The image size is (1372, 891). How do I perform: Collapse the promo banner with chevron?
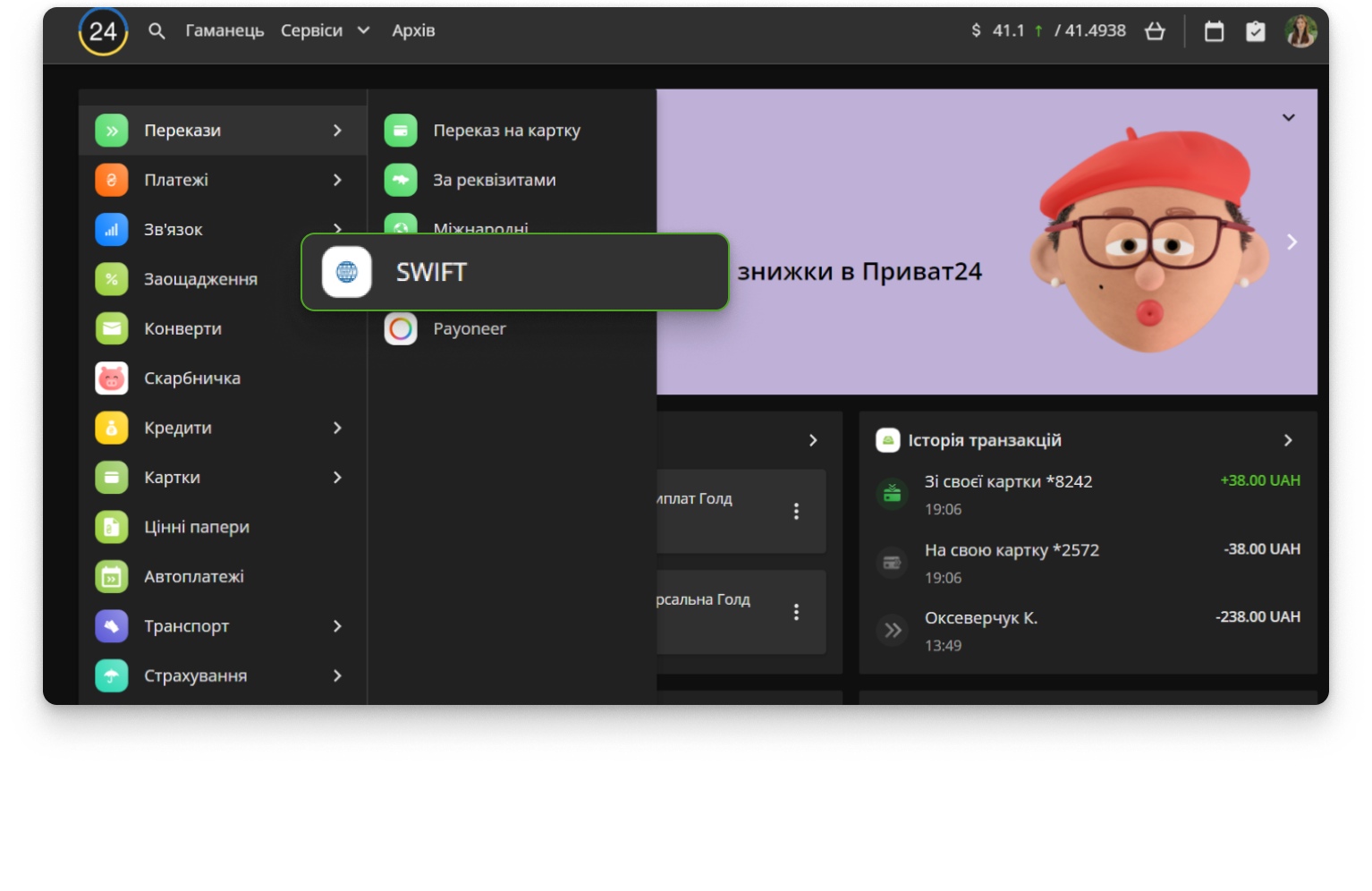[x=1288, y=117]
